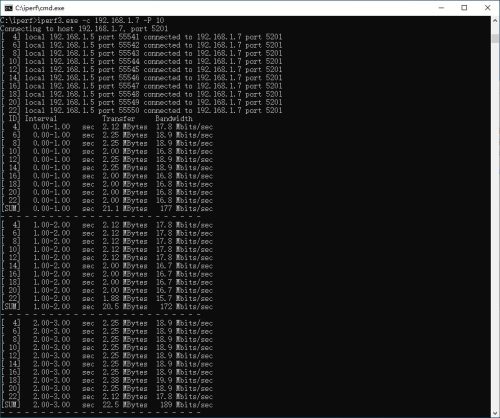Click the SUM row showing 177 Mbits/sec
Viewport: 500px width, 418px height.
coord(107,209)
